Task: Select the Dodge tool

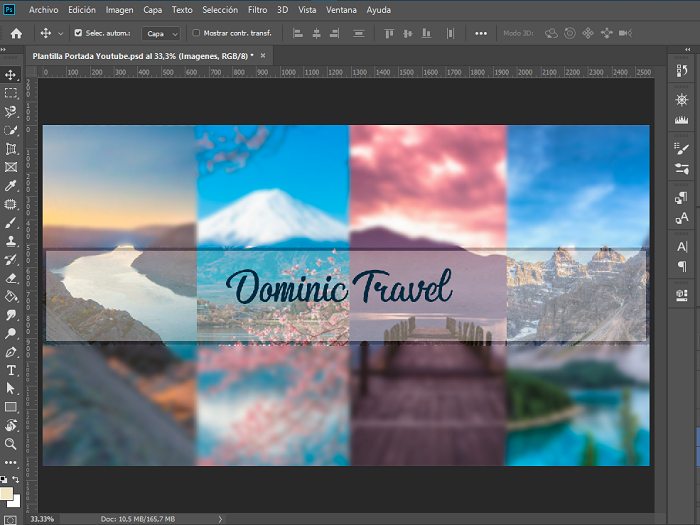Action: pos(10,333)
